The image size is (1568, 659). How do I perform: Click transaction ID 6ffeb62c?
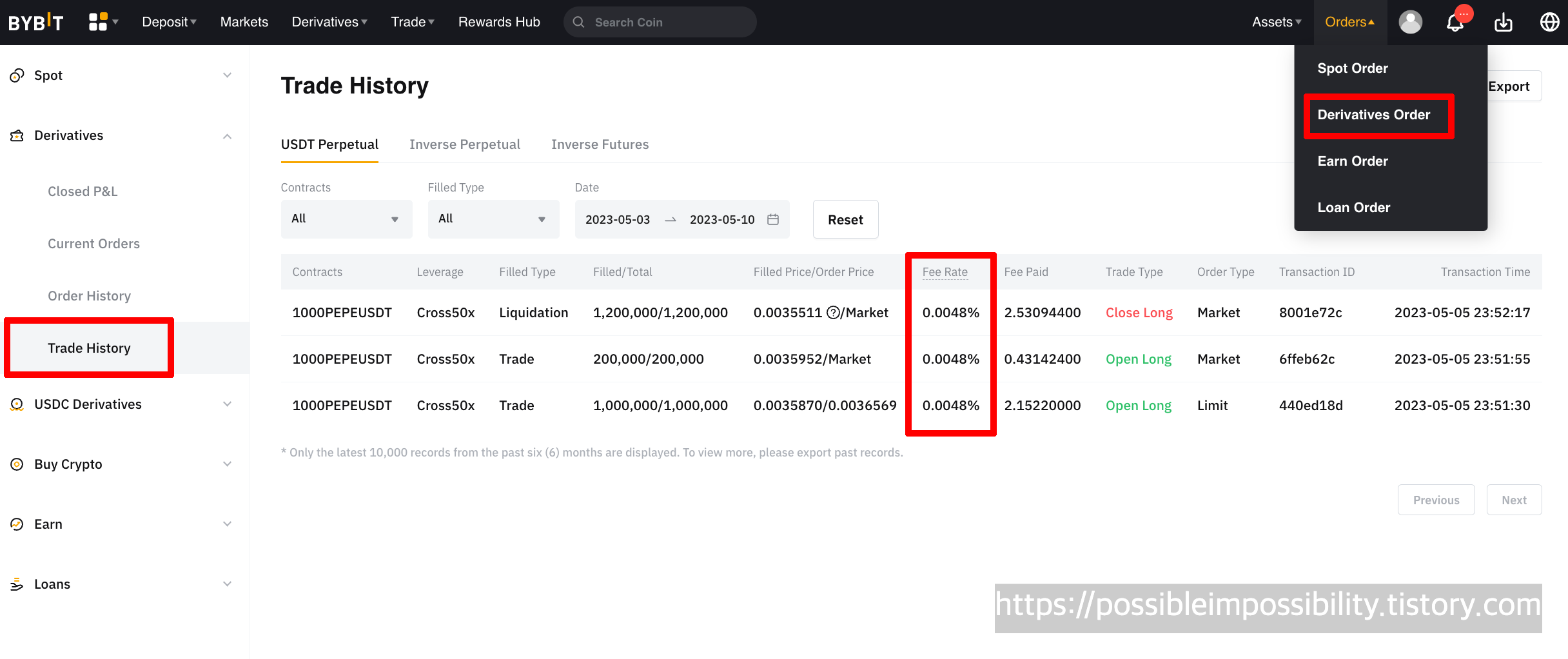(1307, 359)
